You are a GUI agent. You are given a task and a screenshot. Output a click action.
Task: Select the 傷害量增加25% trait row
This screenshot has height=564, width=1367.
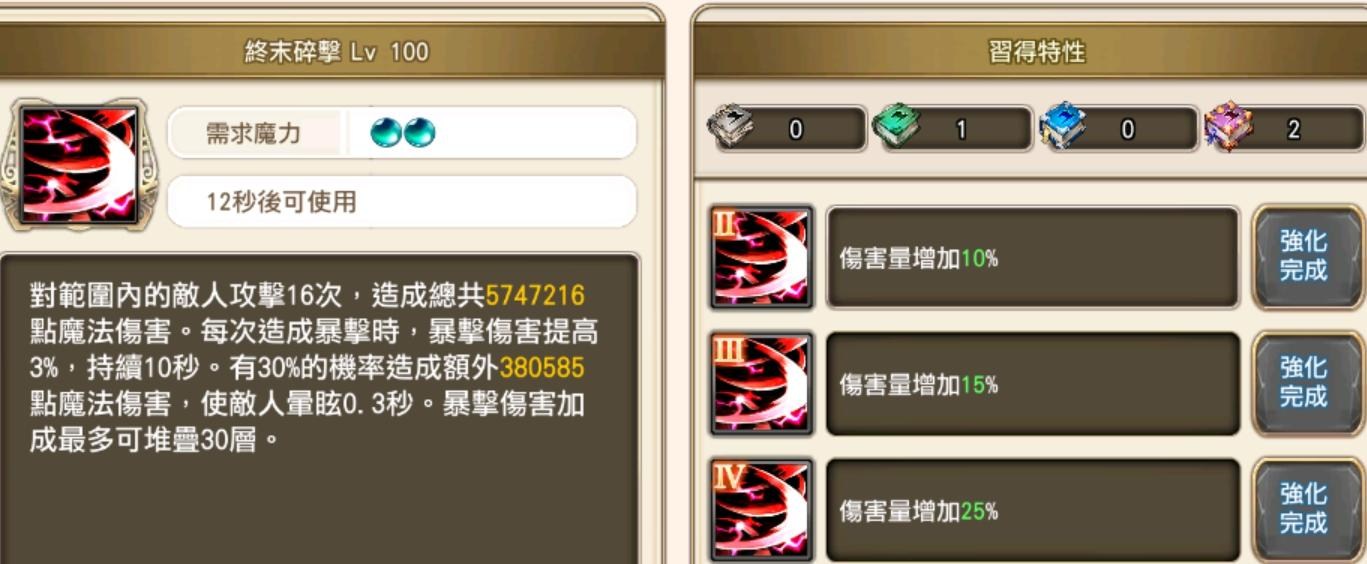coord(1033,510)
